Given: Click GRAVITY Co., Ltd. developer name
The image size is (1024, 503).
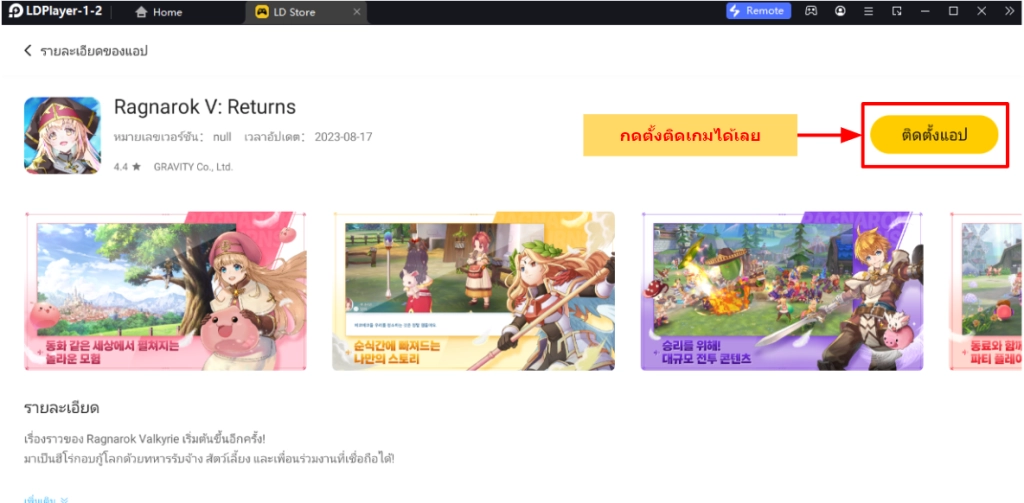Looking at the screenshot, I should click(x=193, y=167).
